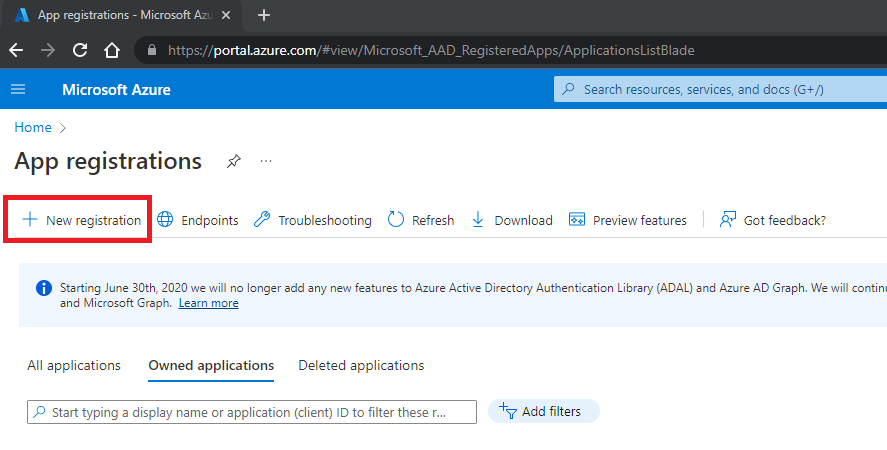Select the Owned applications tab
Image resolution: width=887 pixels, height=450 pixels.
tap(211, 366)
